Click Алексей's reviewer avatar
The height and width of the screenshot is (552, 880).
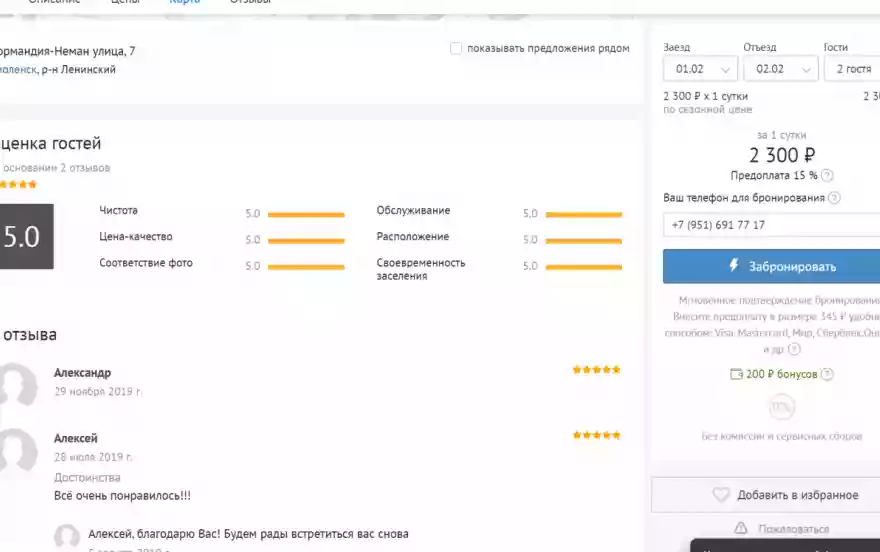pos(17,451)
